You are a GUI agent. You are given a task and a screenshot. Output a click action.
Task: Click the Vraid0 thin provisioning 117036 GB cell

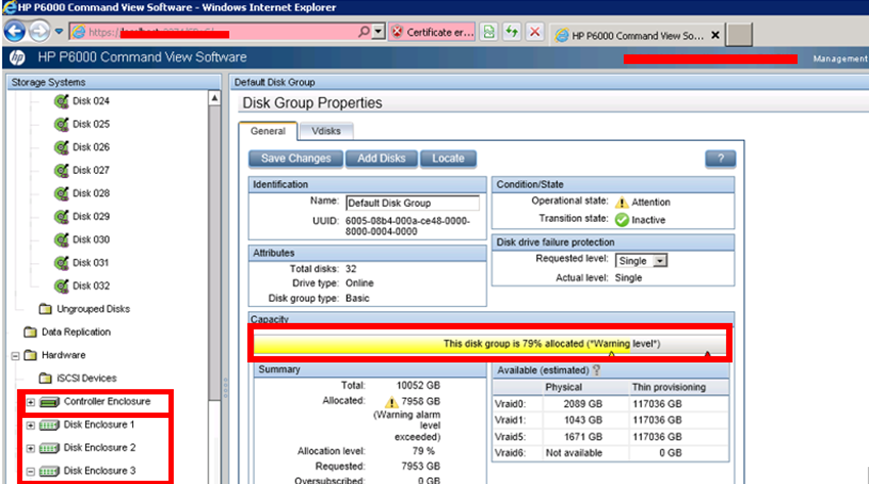[x=657, y=404]
